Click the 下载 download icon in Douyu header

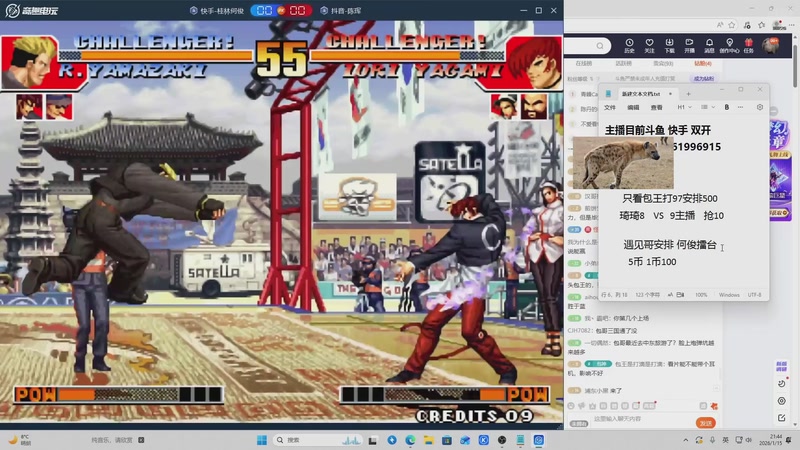click(x=669, y=45)
